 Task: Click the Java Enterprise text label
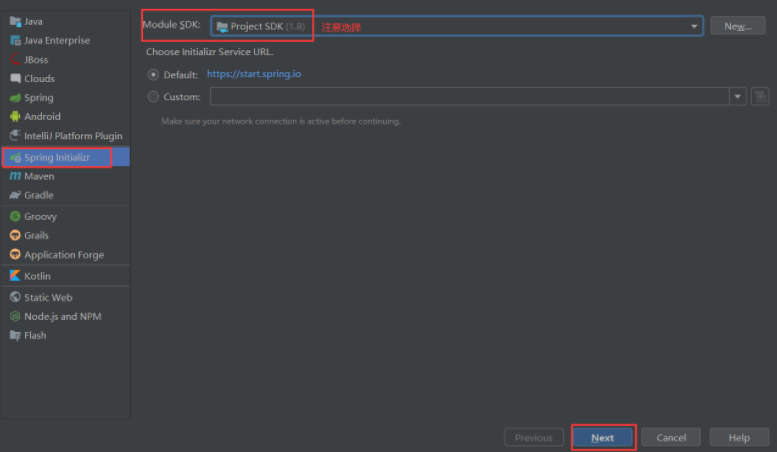coord(57,41)
